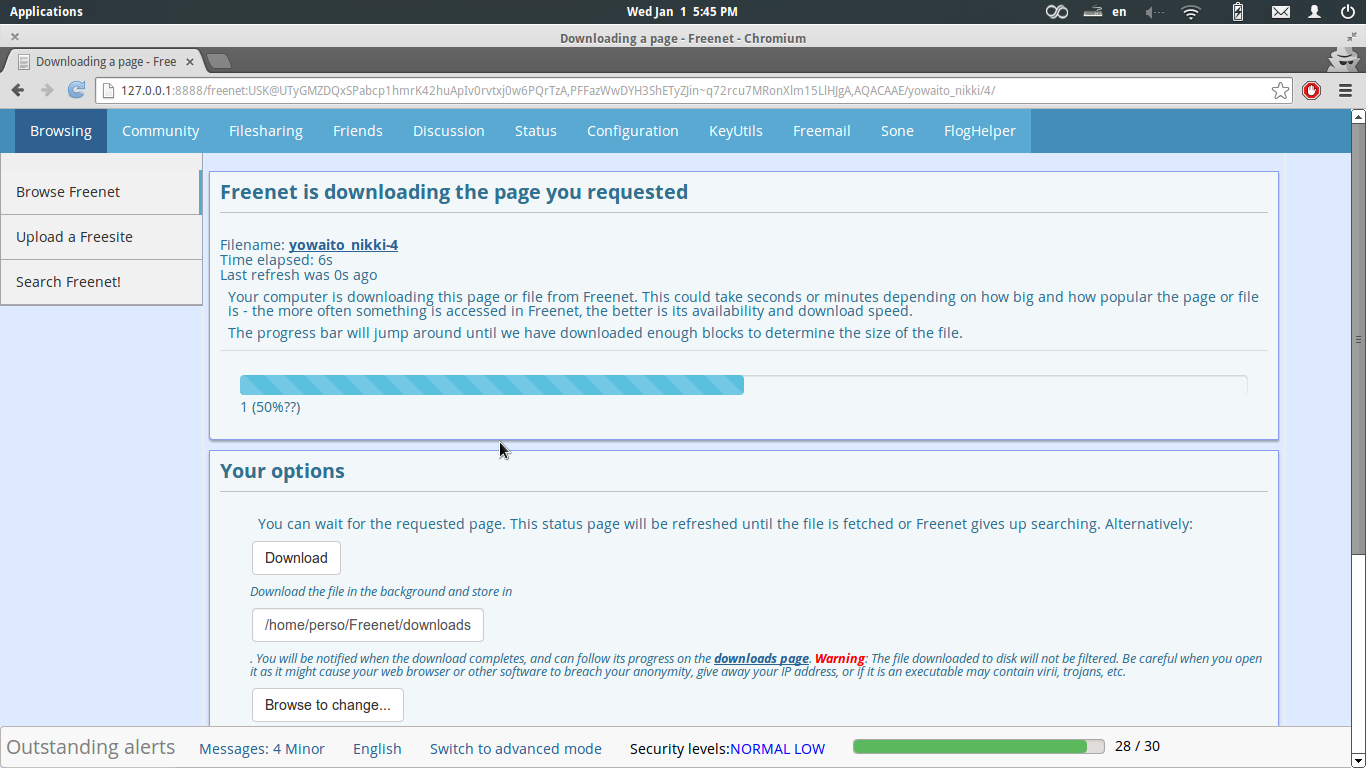Click the mail envelope tray icon
The height and width of the screenshot is (768, 1366).
pyautogui.click(x=1281, y=12)
